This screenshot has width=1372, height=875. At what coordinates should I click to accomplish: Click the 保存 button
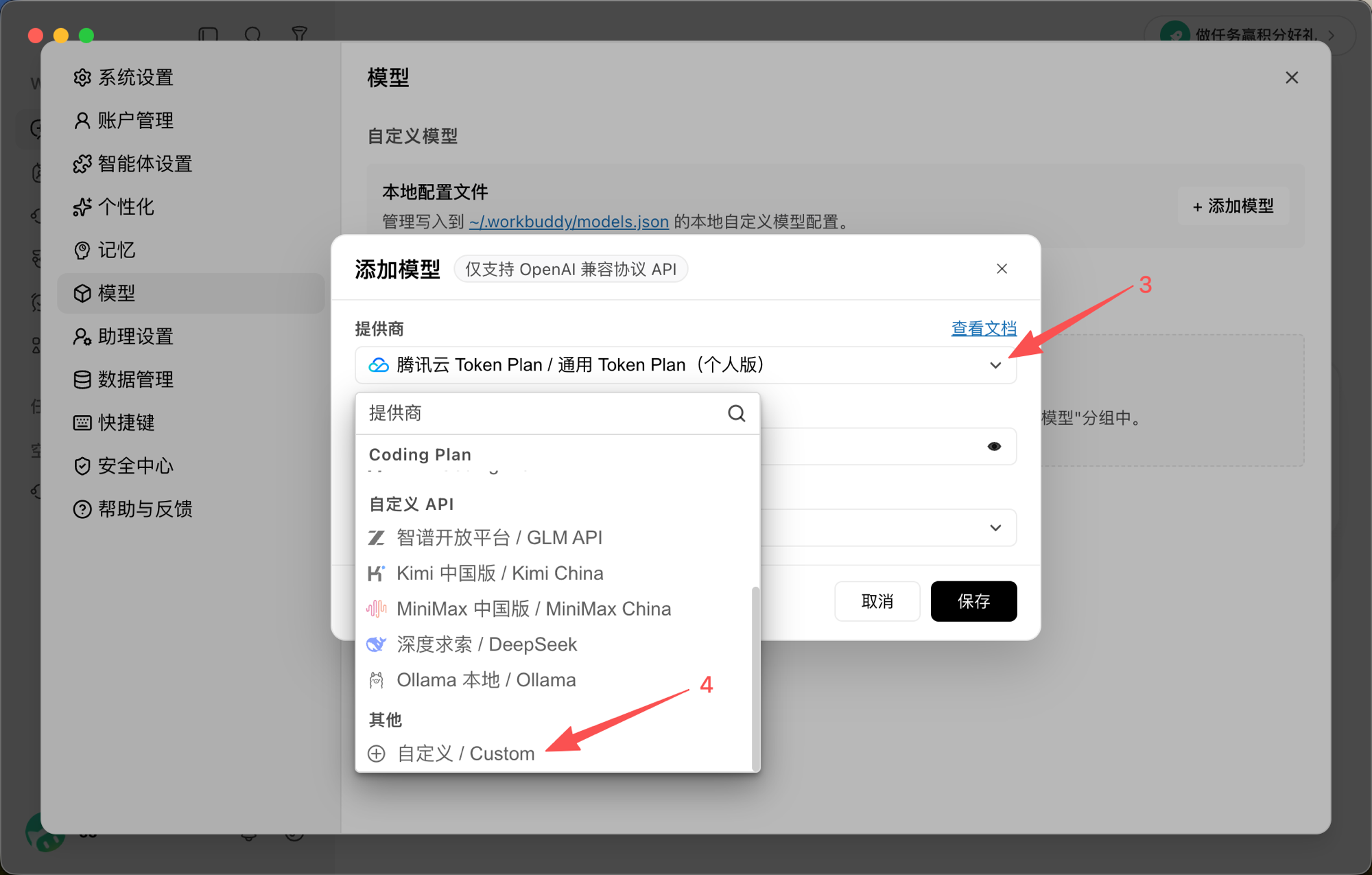point(973,602)
